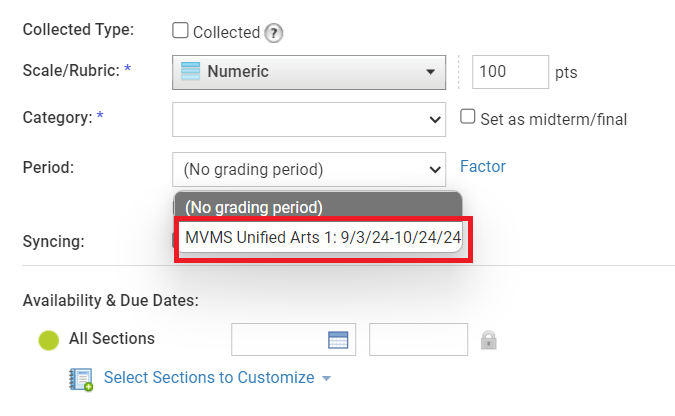Screen dimensions: 675x416
Task: Click the All Sections label
Action: pos(111,339)
